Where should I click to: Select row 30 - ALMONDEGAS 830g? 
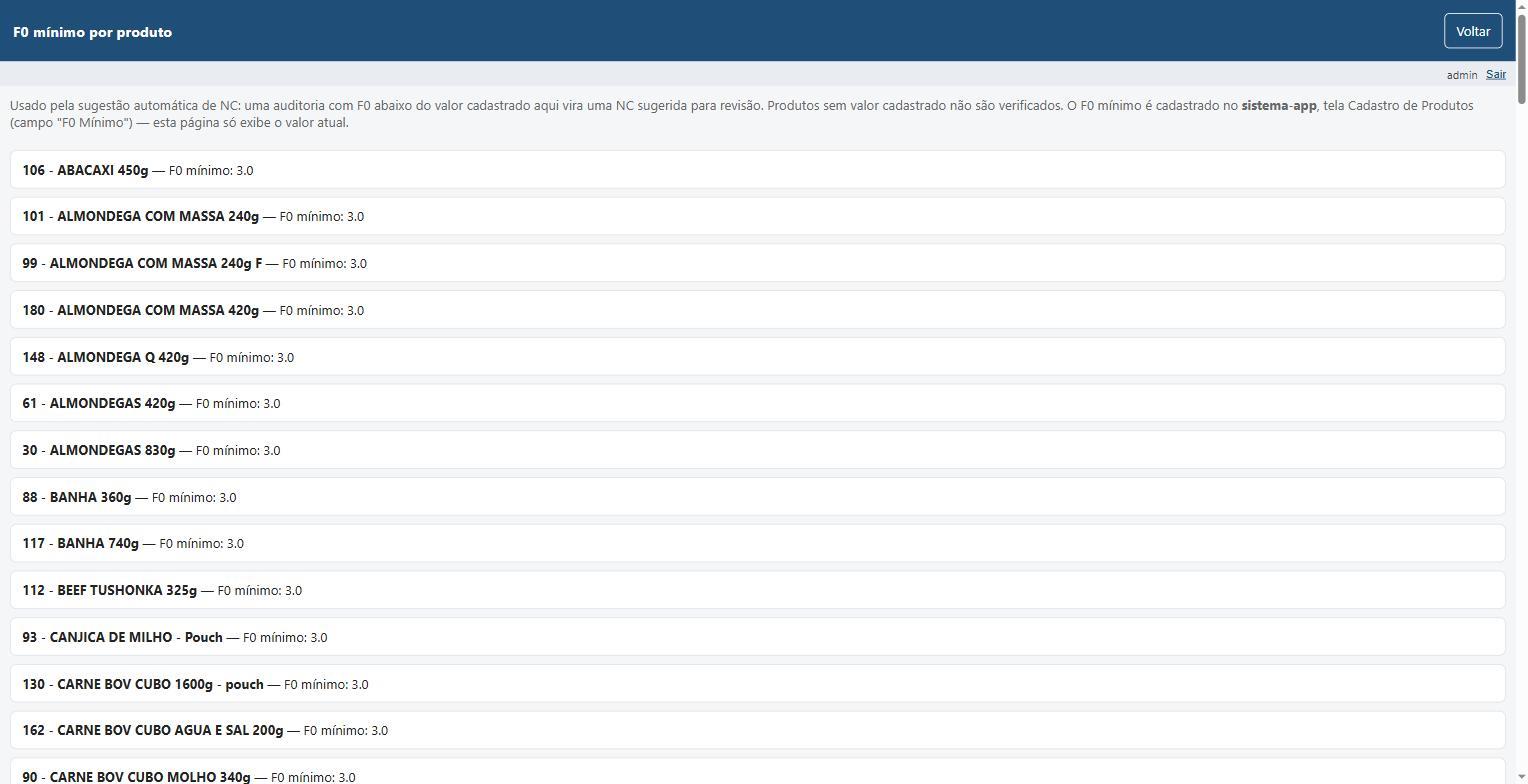coord(757,450)
